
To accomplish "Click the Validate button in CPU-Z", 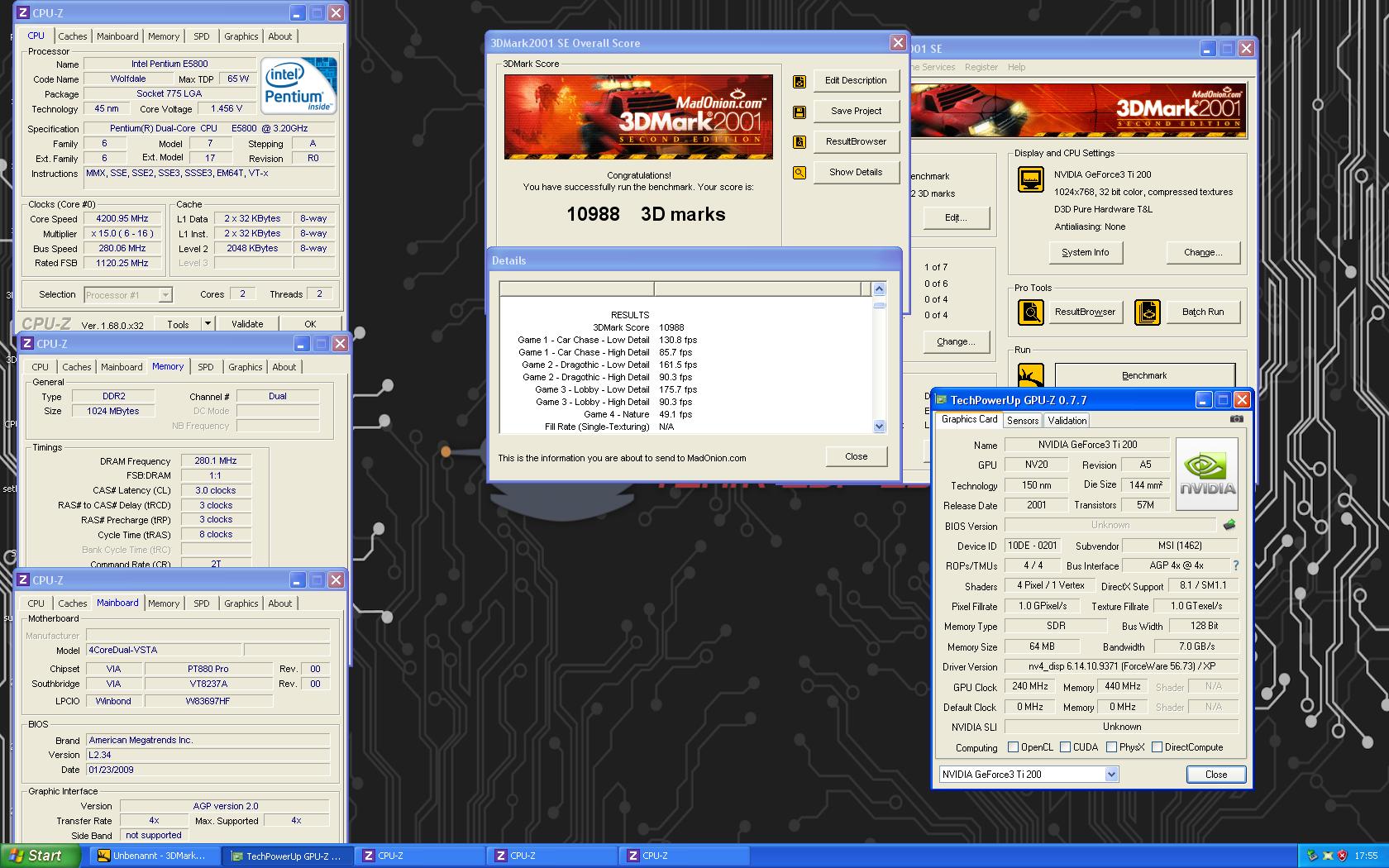I will coord(247,324).
